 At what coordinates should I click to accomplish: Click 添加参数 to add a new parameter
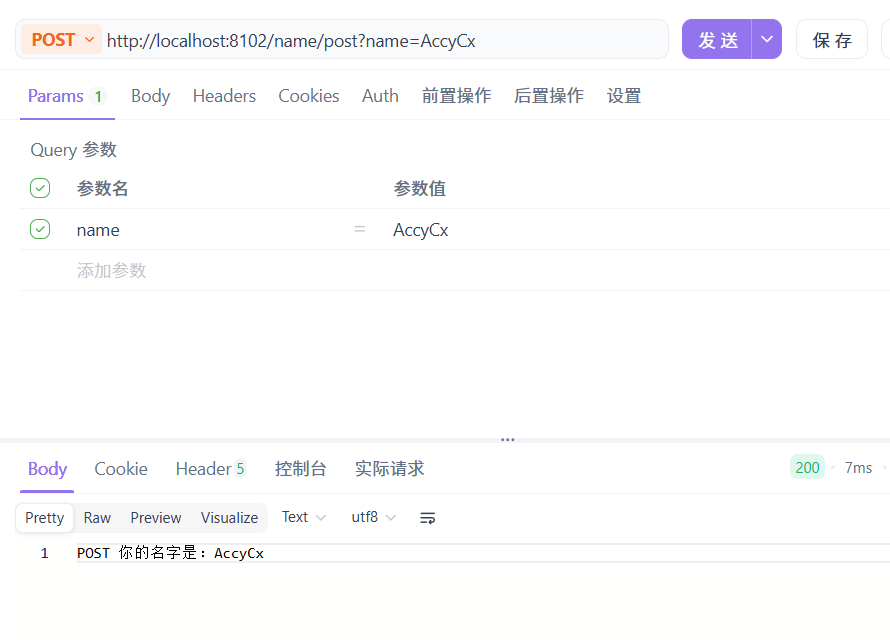pyautogui.click(x=111, y=271)
